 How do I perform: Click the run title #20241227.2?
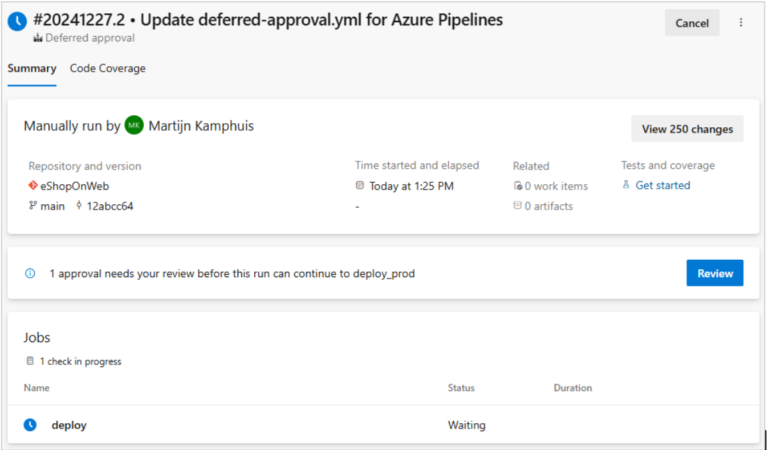click(268, 20)
